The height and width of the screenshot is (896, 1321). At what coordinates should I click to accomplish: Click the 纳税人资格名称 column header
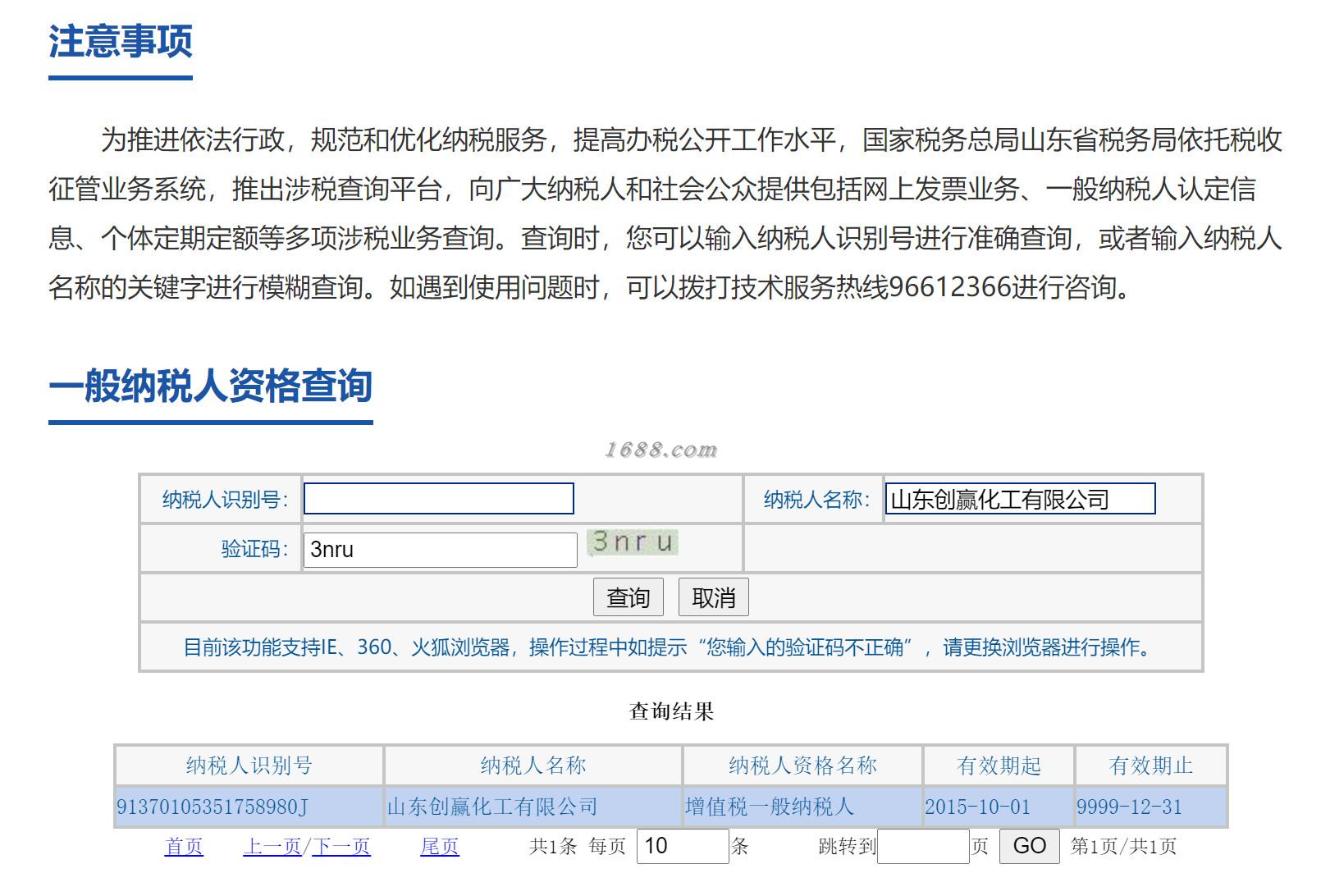(802, 766)
